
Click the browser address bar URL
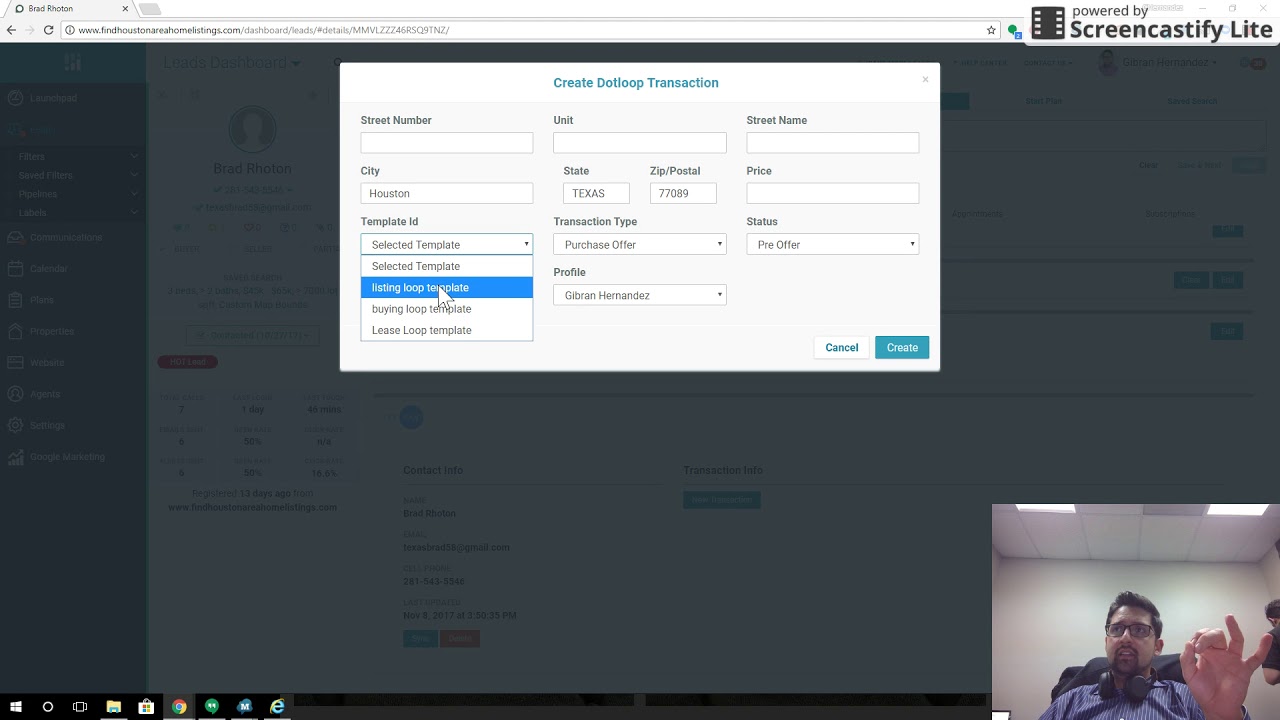point(263,30)
